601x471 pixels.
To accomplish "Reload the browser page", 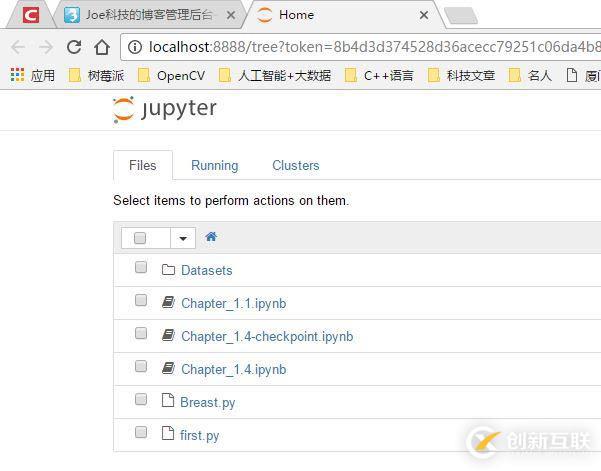I will pos(74,47).
